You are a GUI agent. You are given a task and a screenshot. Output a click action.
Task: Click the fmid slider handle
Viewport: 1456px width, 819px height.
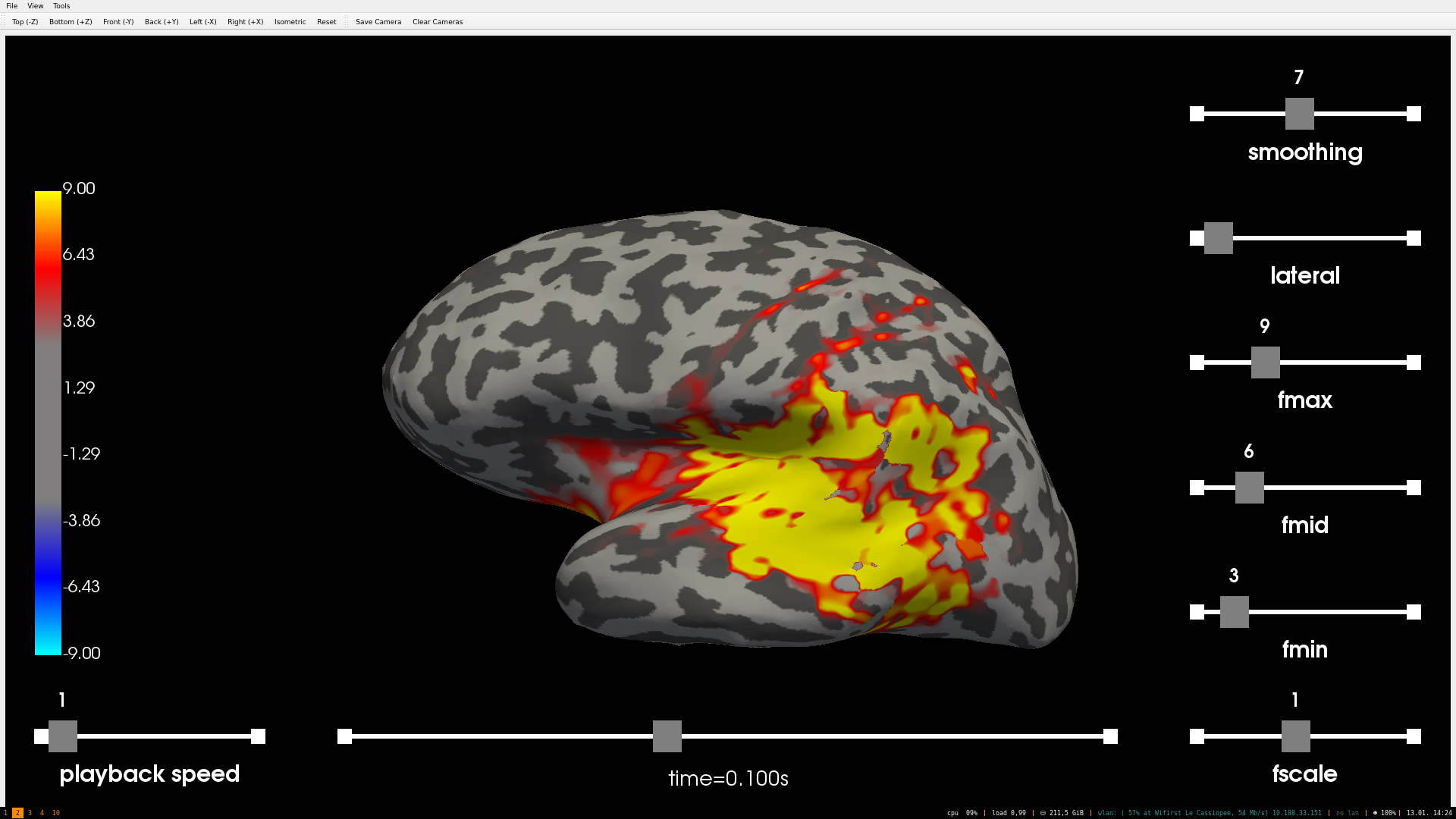(x=1249, y=488)
